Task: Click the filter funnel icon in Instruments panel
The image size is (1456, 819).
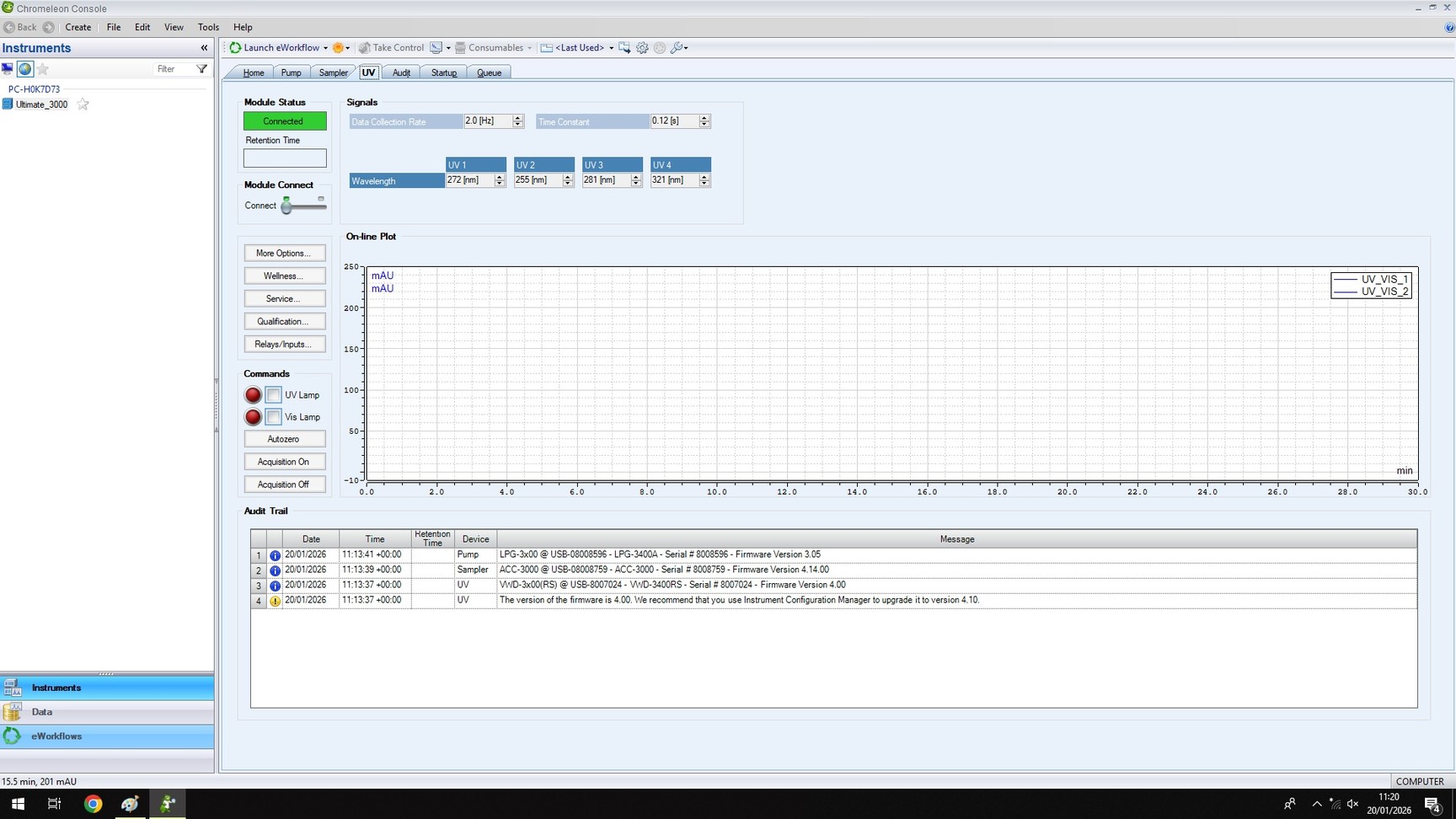Action: pos(201,69)
